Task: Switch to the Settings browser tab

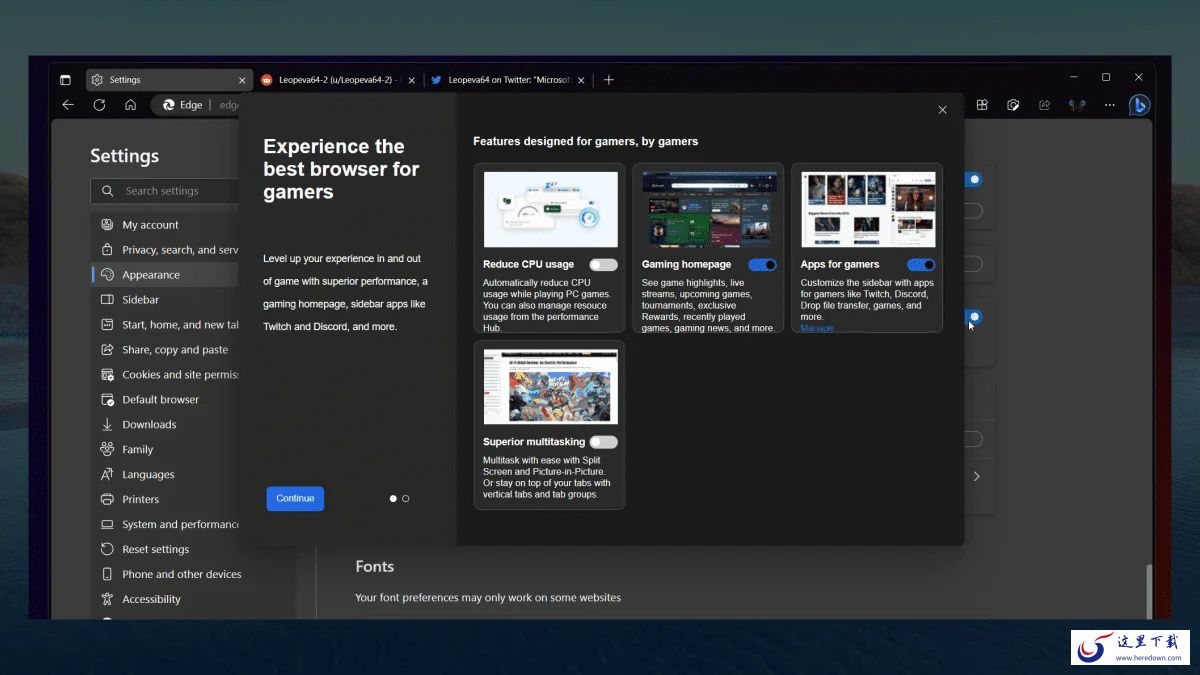Action: [x=168, y=80]
